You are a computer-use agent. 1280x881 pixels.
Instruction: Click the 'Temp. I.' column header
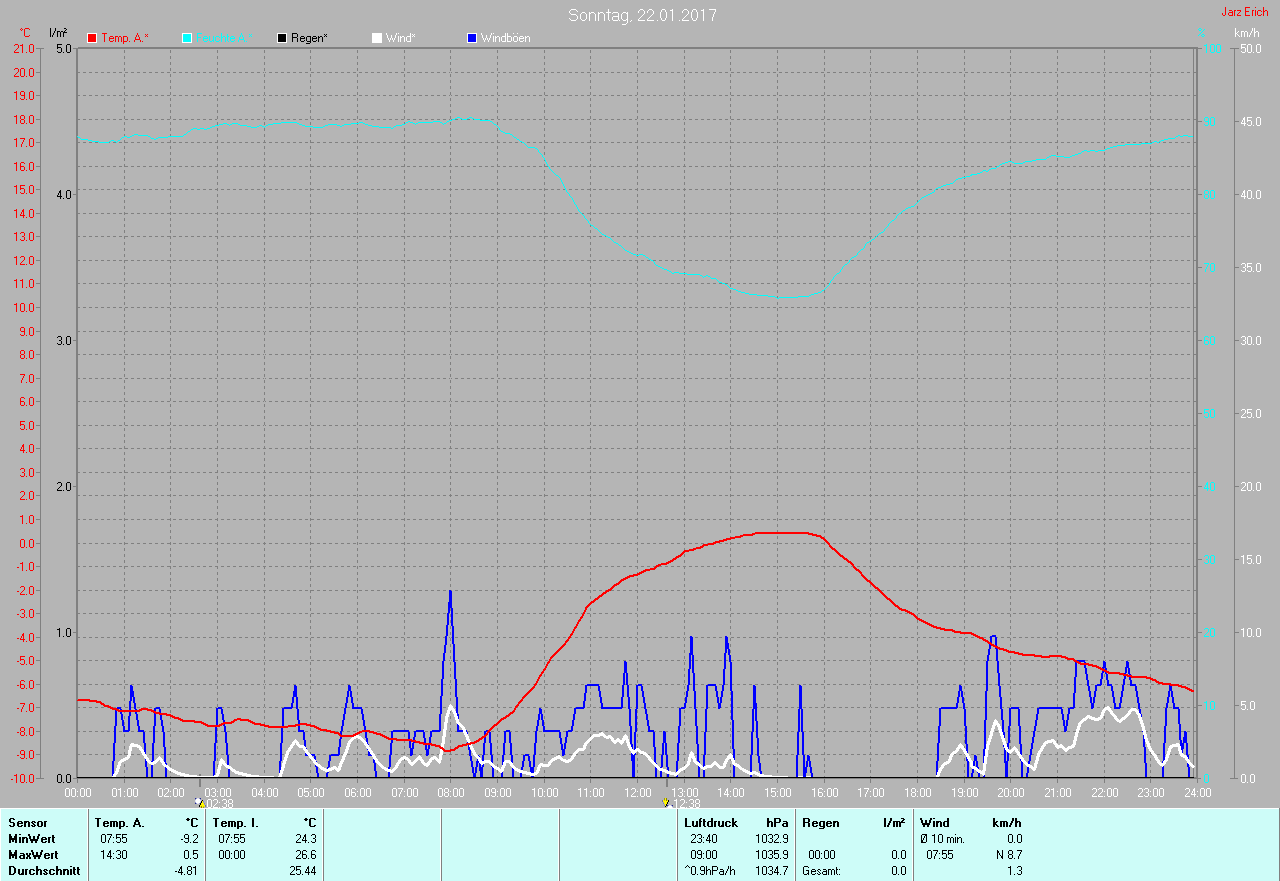coord(236,823)
